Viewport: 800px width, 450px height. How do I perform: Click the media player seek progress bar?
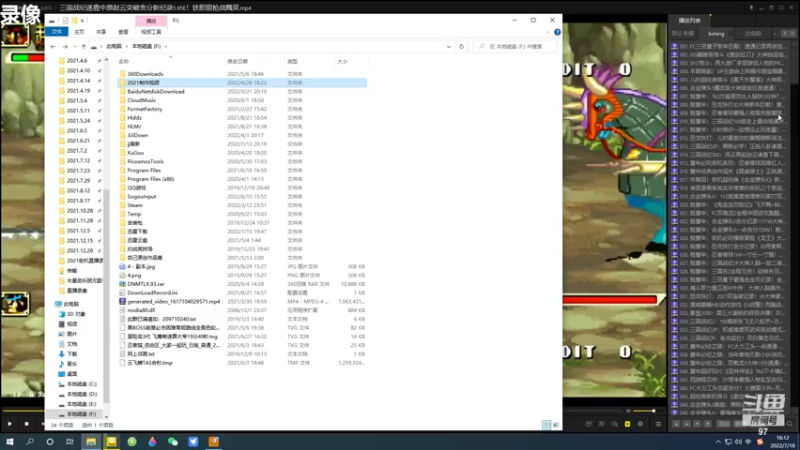pos(23,411)
